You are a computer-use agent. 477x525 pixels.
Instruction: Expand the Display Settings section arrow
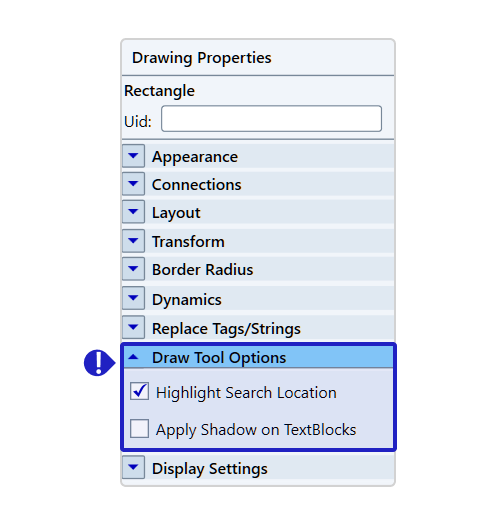(x=134, y=467)
